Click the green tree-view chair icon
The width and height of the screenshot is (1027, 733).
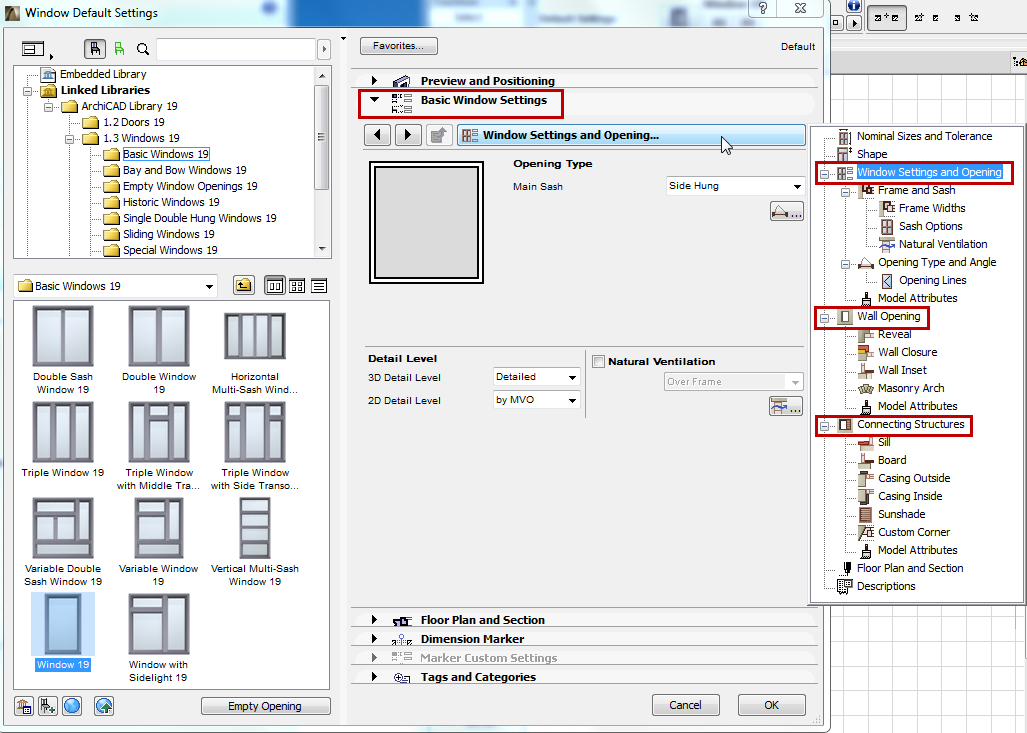point(118,48)
